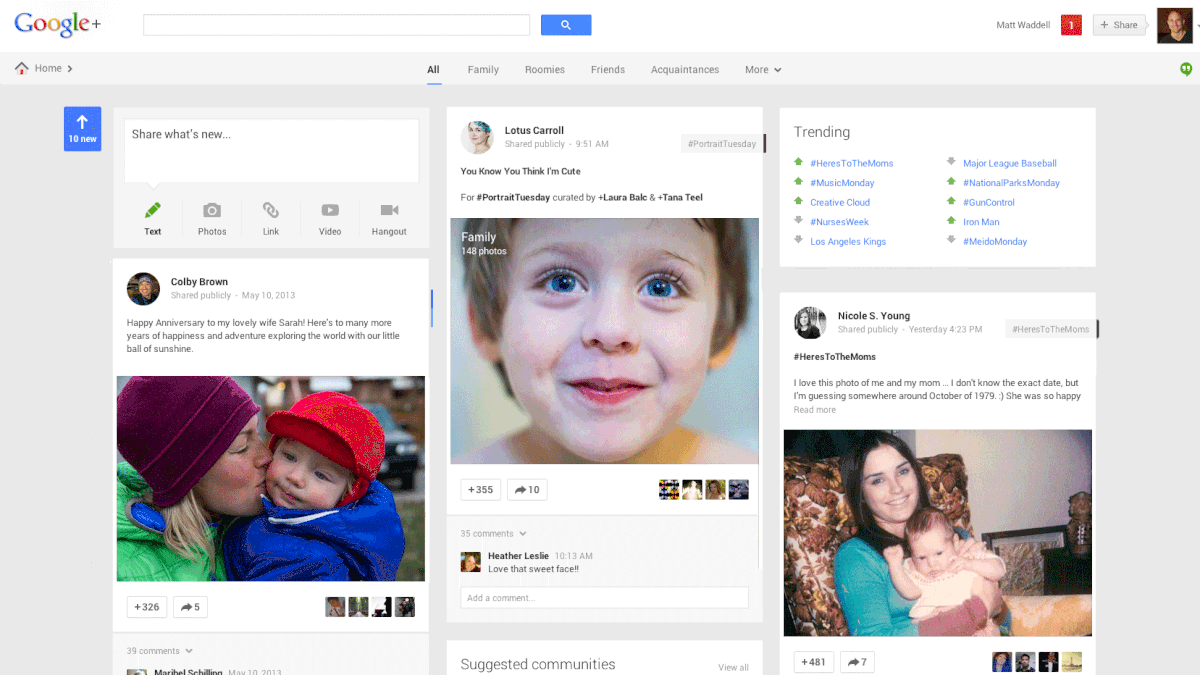This screenshot has height=675, width=1200.
Task: Expand the 35 comments on Lotus's post
Action: tap(494, 534)
